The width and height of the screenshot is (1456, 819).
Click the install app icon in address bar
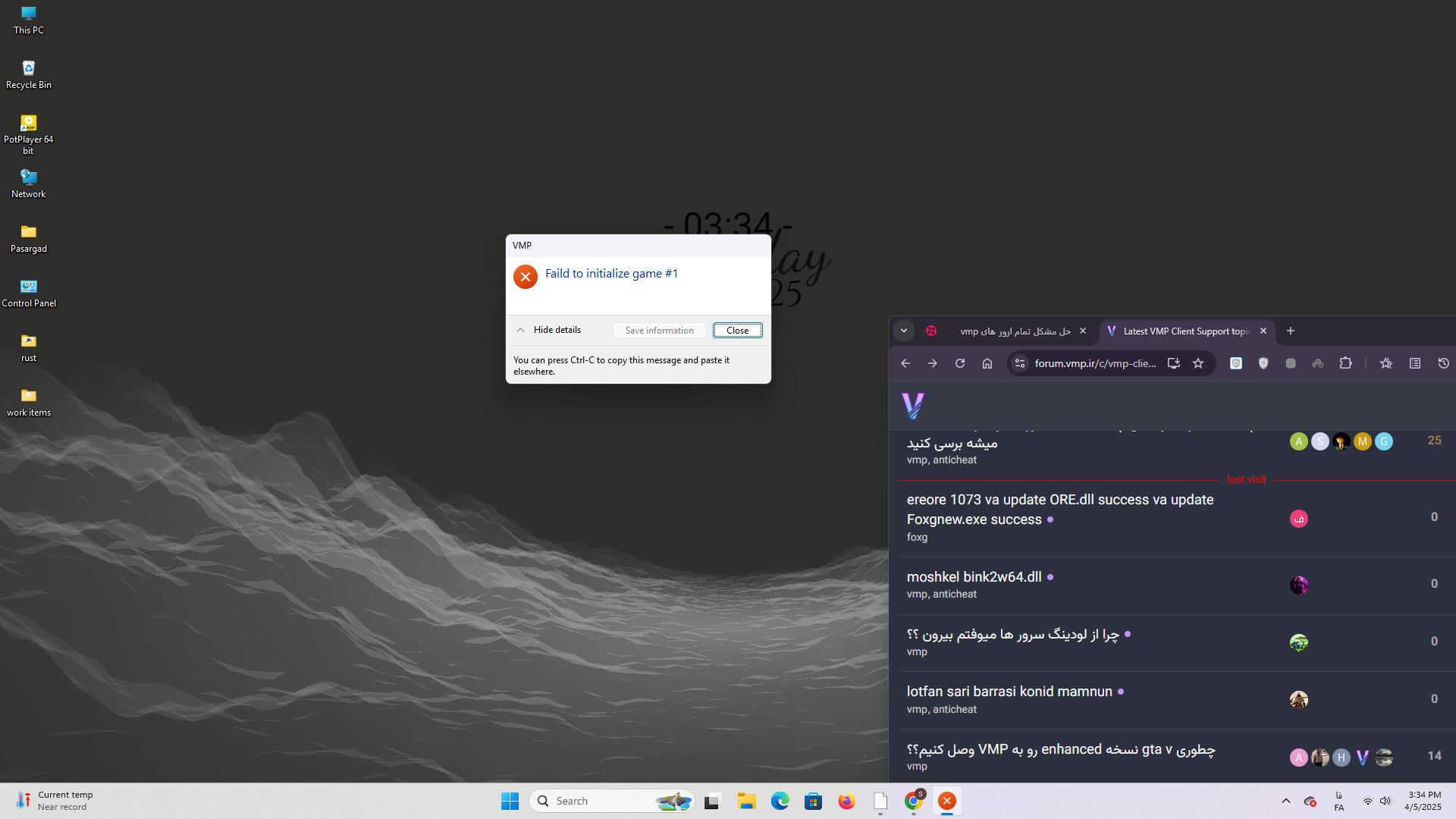tap(1173, 363)
